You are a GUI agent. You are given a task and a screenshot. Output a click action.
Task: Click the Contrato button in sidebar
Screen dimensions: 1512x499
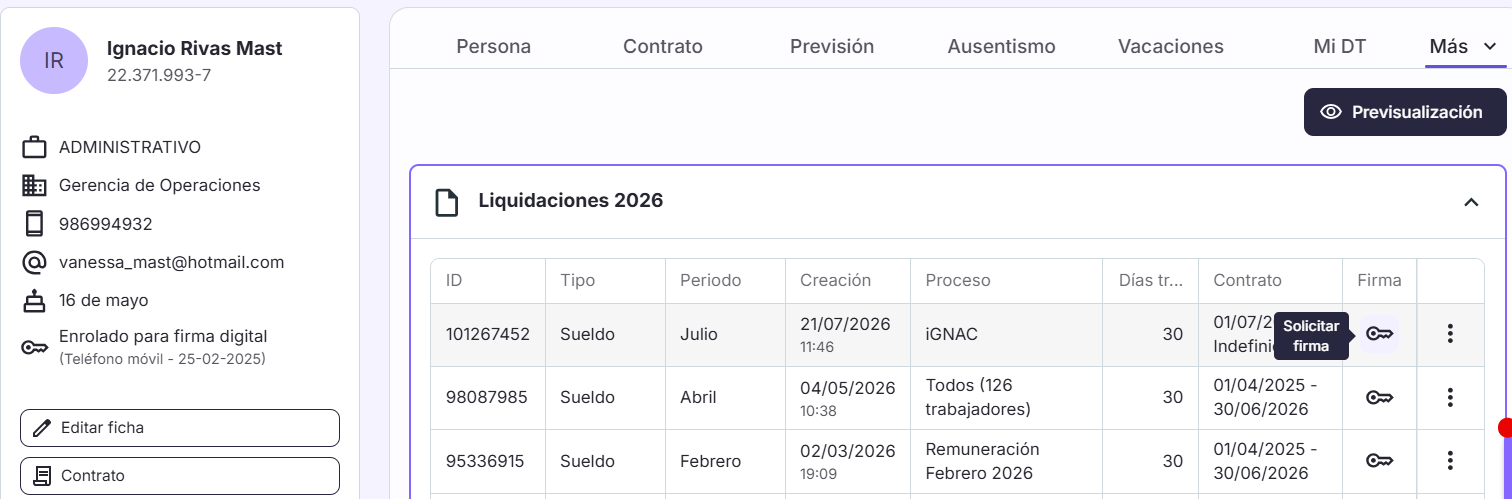click(180, 476)
